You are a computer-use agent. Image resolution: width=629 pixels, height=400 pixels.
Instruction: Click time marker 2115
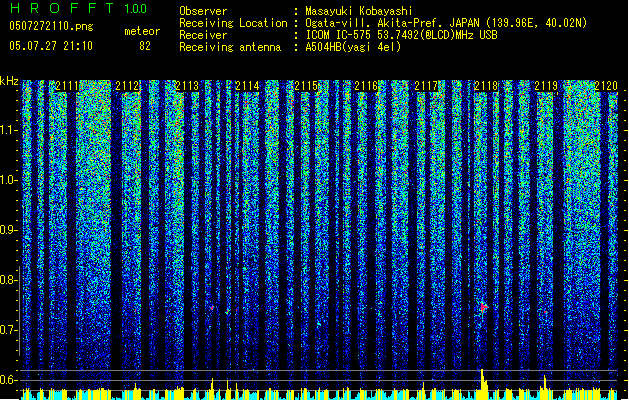[306, 86]
